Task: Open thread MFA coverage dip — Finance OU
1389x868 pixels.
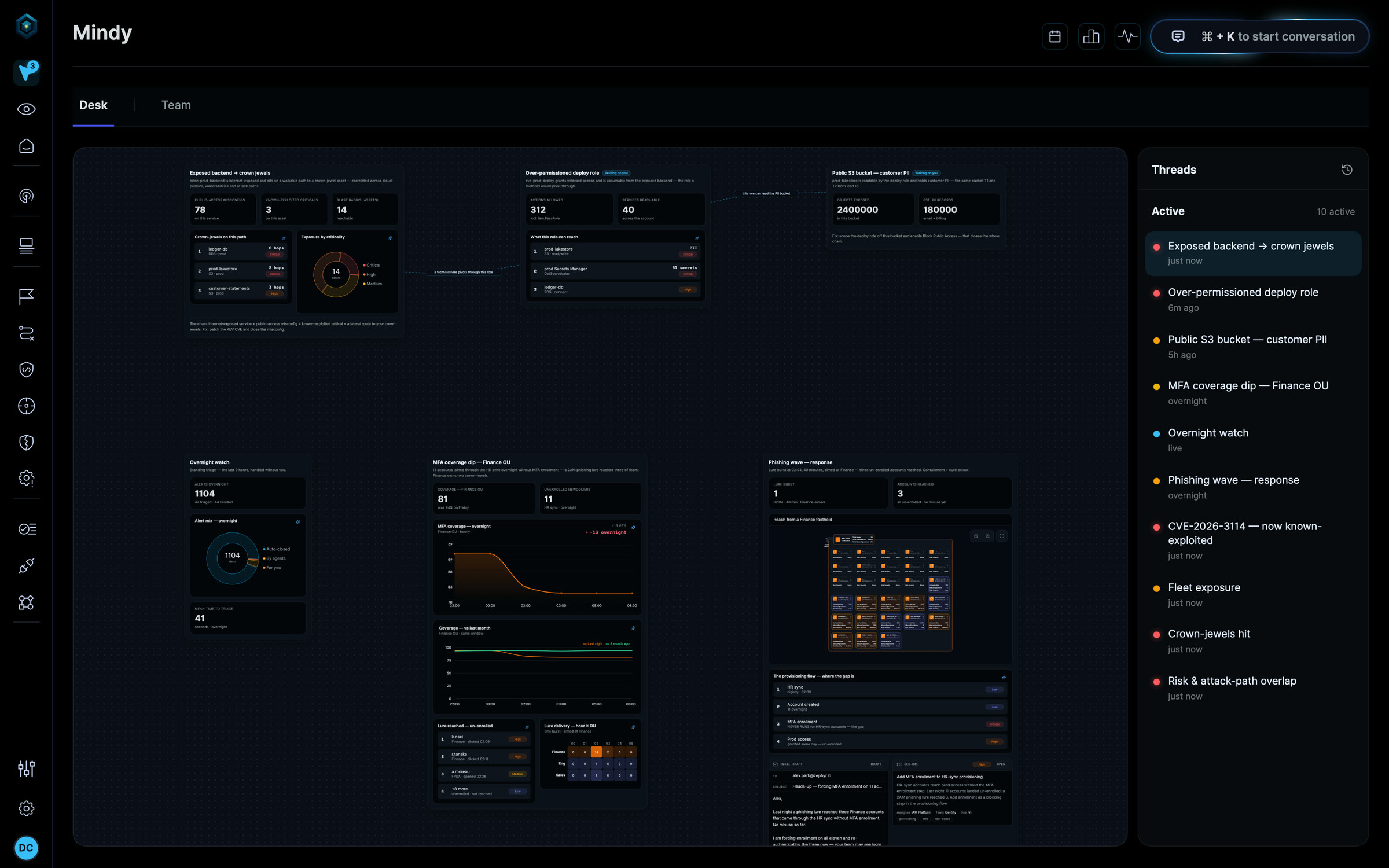Action: tap(1253, 393)
